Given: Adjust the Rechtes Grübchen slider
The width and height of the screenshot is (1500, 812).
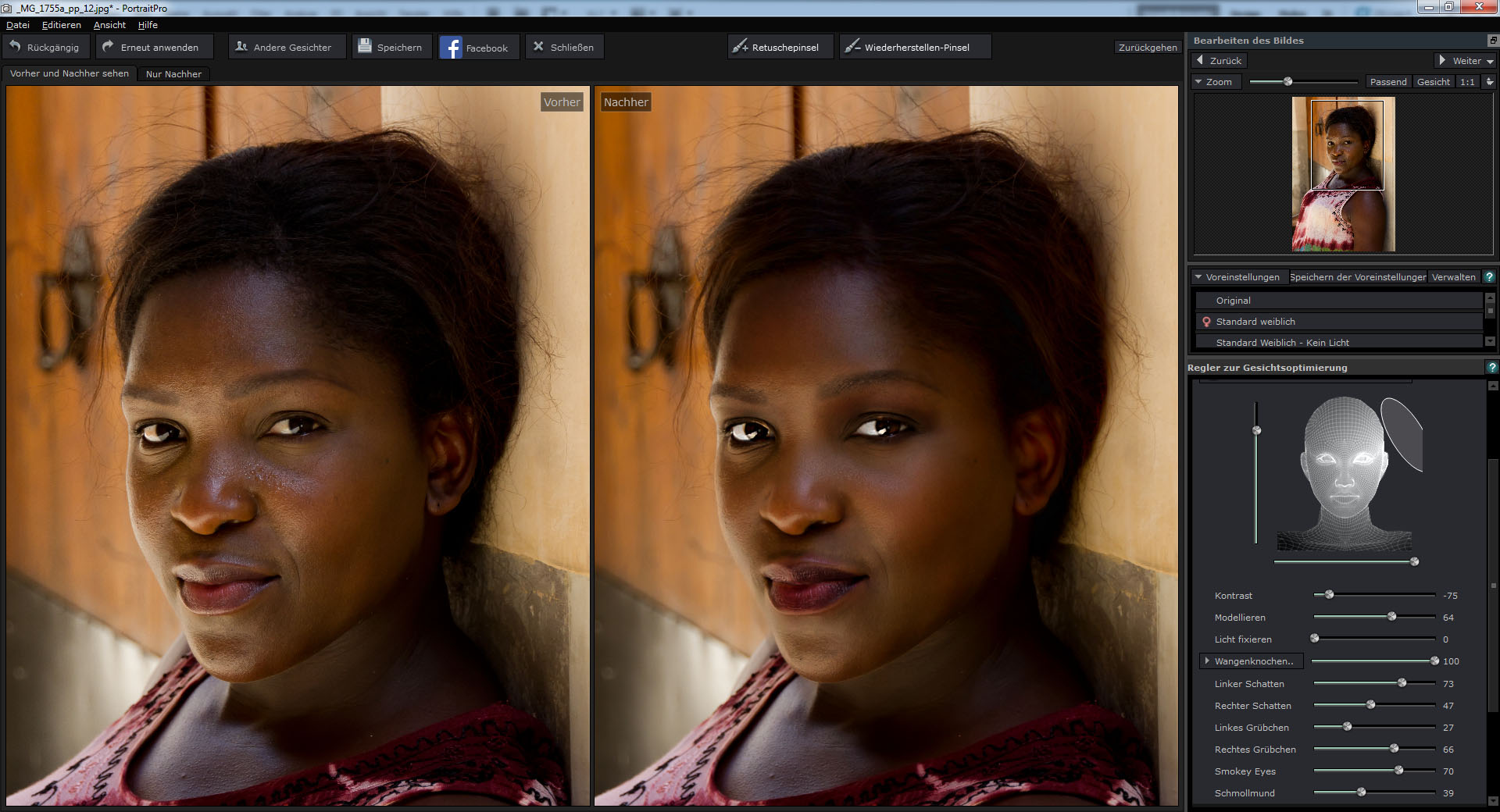Looking at the screenshot, I should point(1395,749).
